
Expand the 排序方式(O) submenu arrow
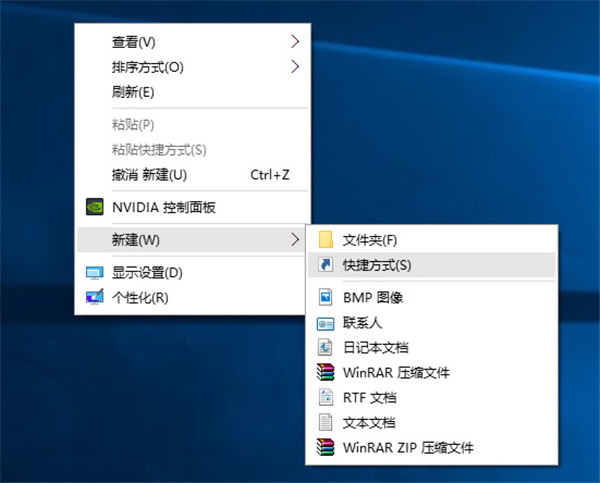(295, 67)
